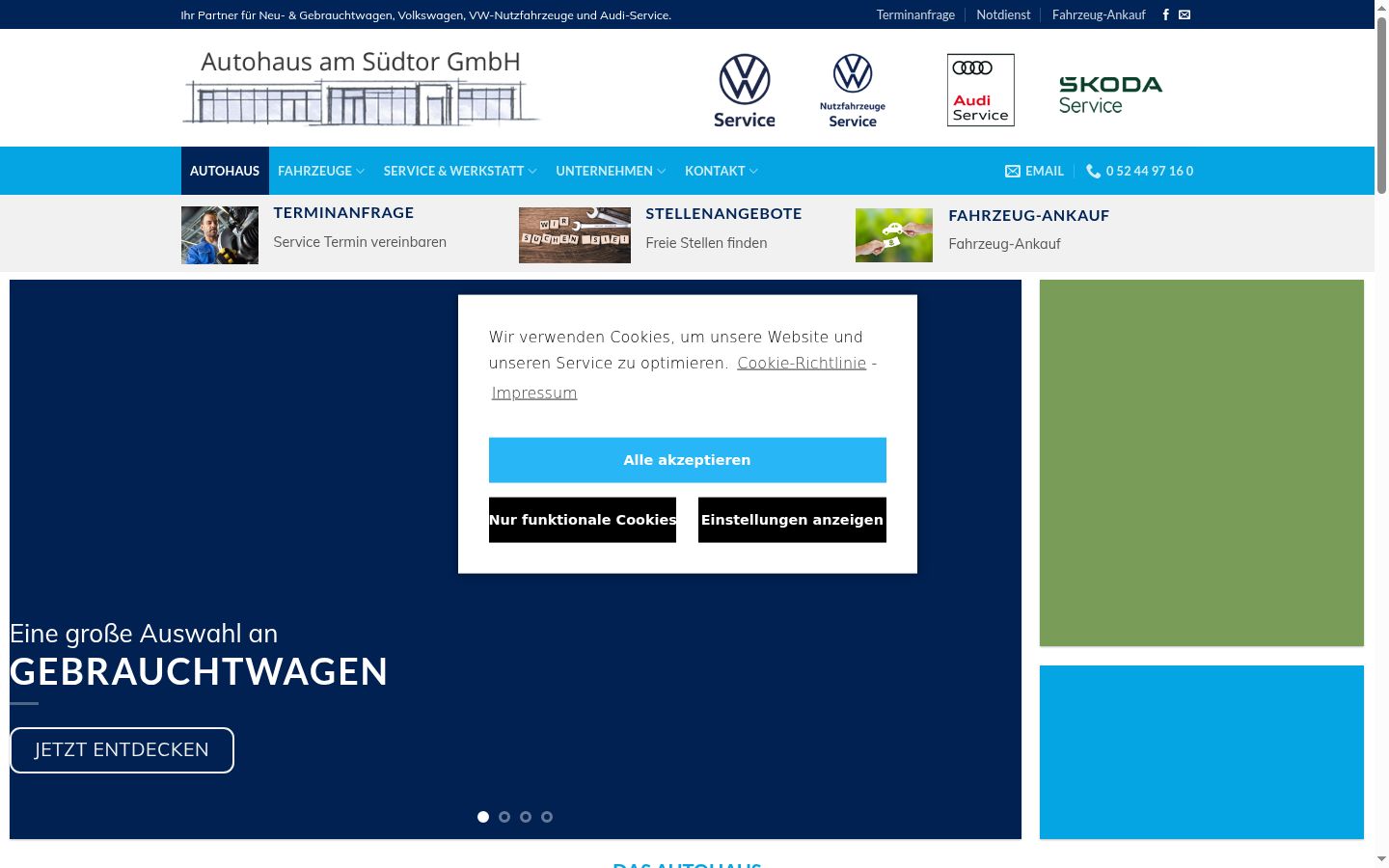Click the phone icon in navigation bar
1389x868 pixels.
pos(1093,171)
